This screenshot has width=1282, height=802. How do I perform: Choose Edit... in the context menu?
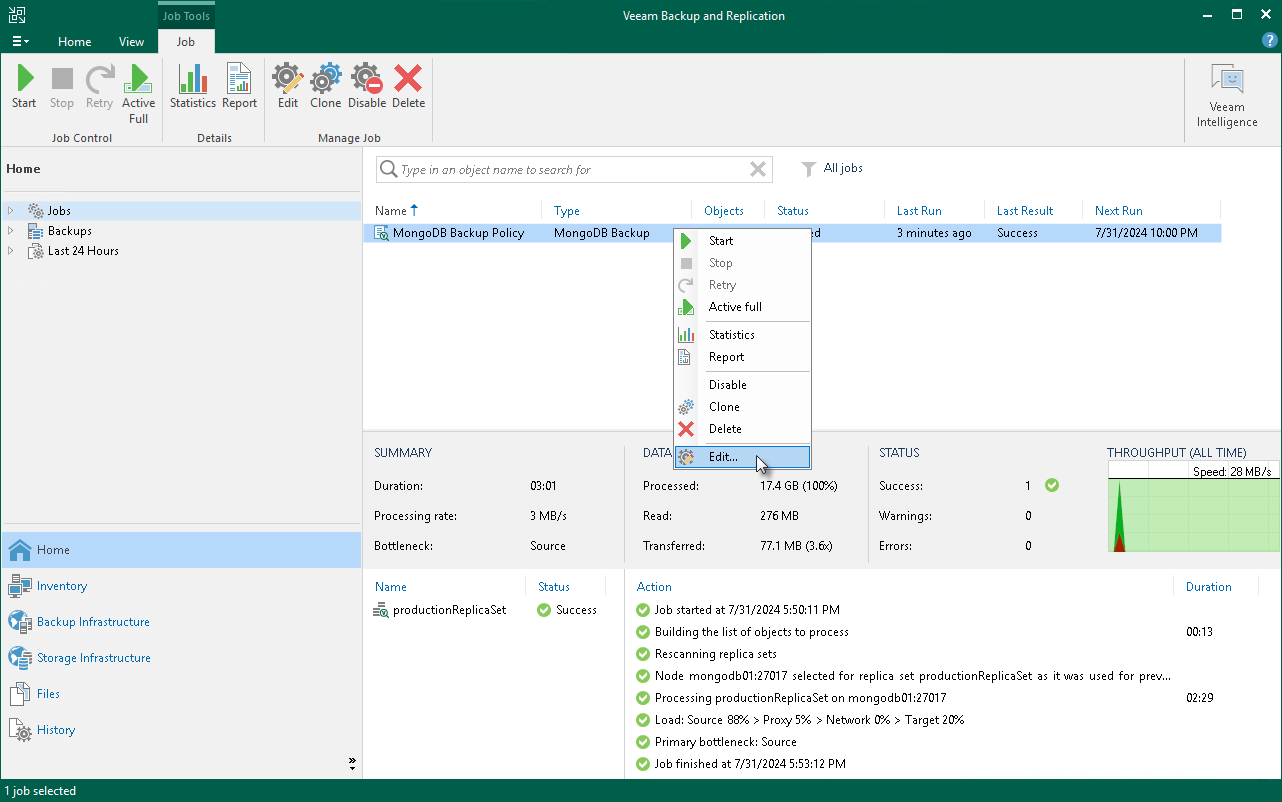[742, 457]
